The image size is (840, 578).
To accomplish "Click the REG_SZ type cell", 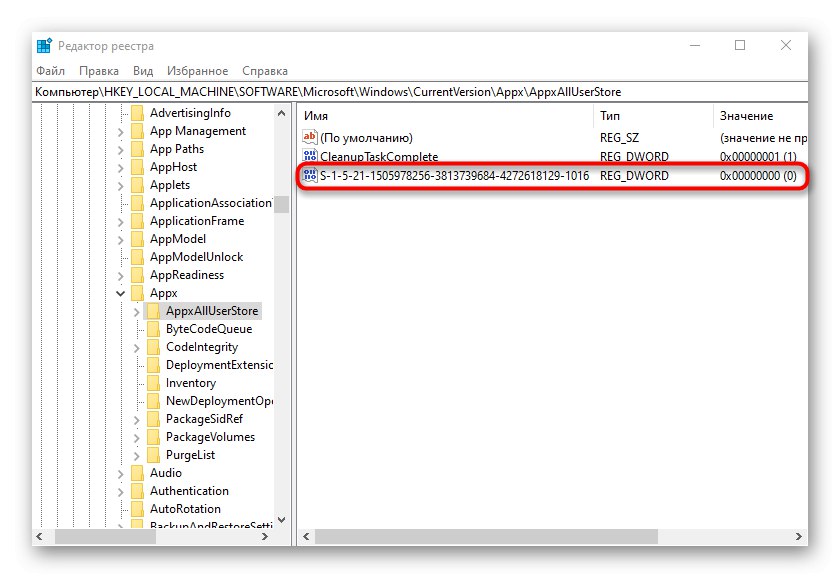I will click(619, 138).
